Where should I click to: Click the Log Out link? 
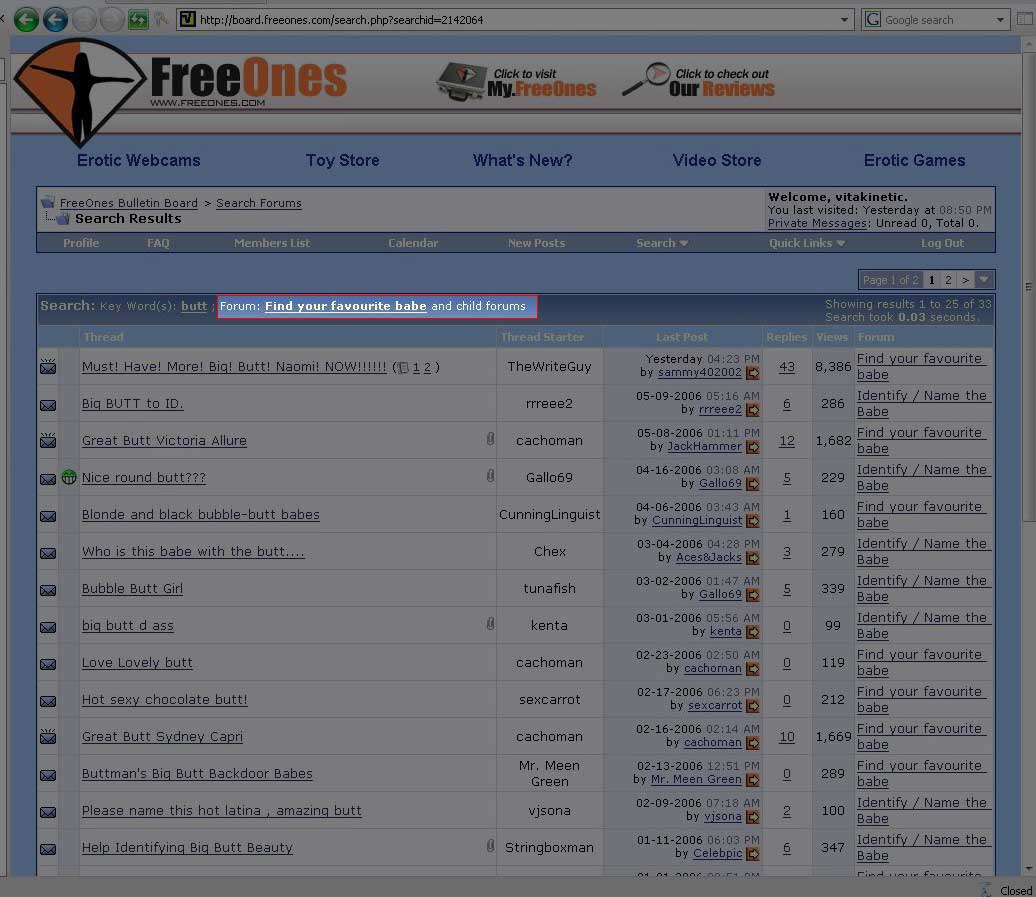942,243
